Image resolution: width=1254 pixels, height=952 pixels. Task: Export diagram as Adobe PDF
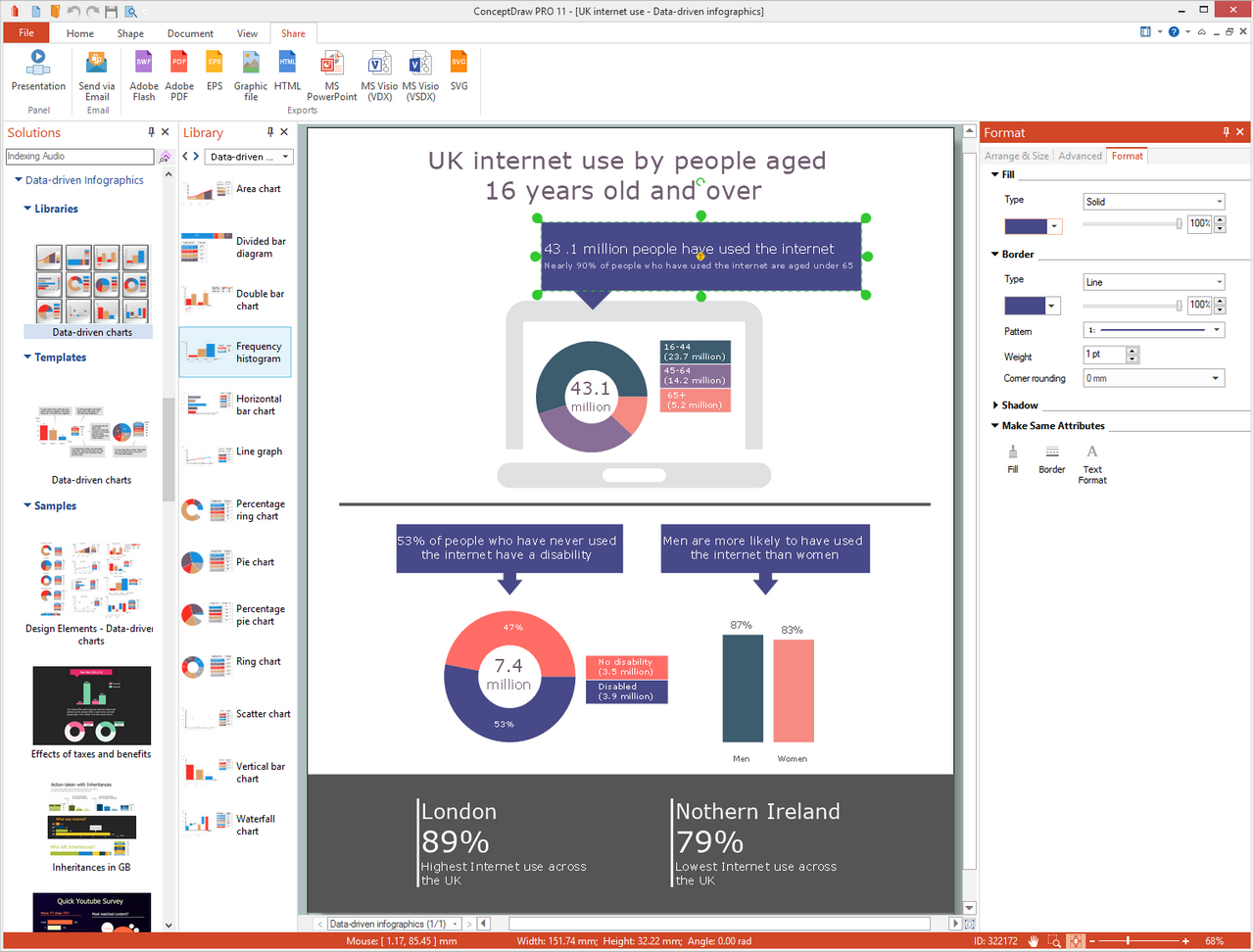tap(179, 73)
